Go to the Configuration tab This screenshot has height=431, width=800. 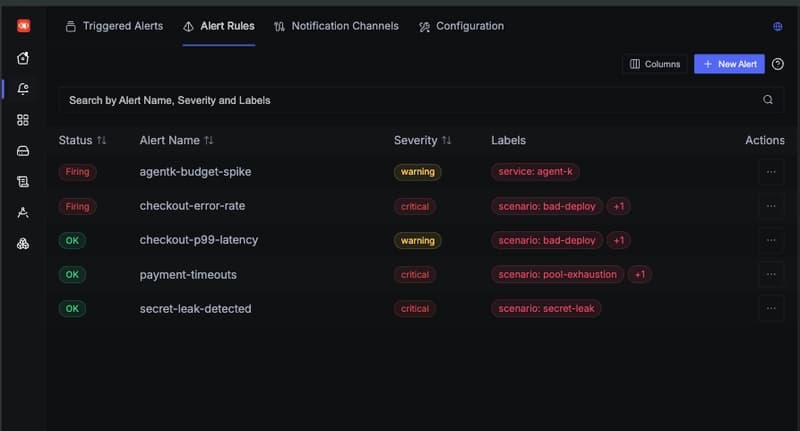[x=461, y=26]
